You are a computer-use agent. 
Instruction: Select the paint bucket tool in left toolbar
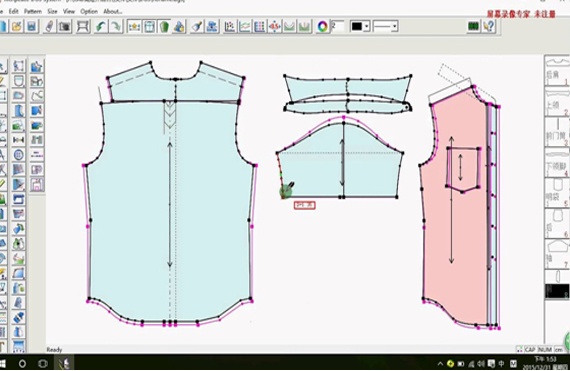[x=19, y=258]
